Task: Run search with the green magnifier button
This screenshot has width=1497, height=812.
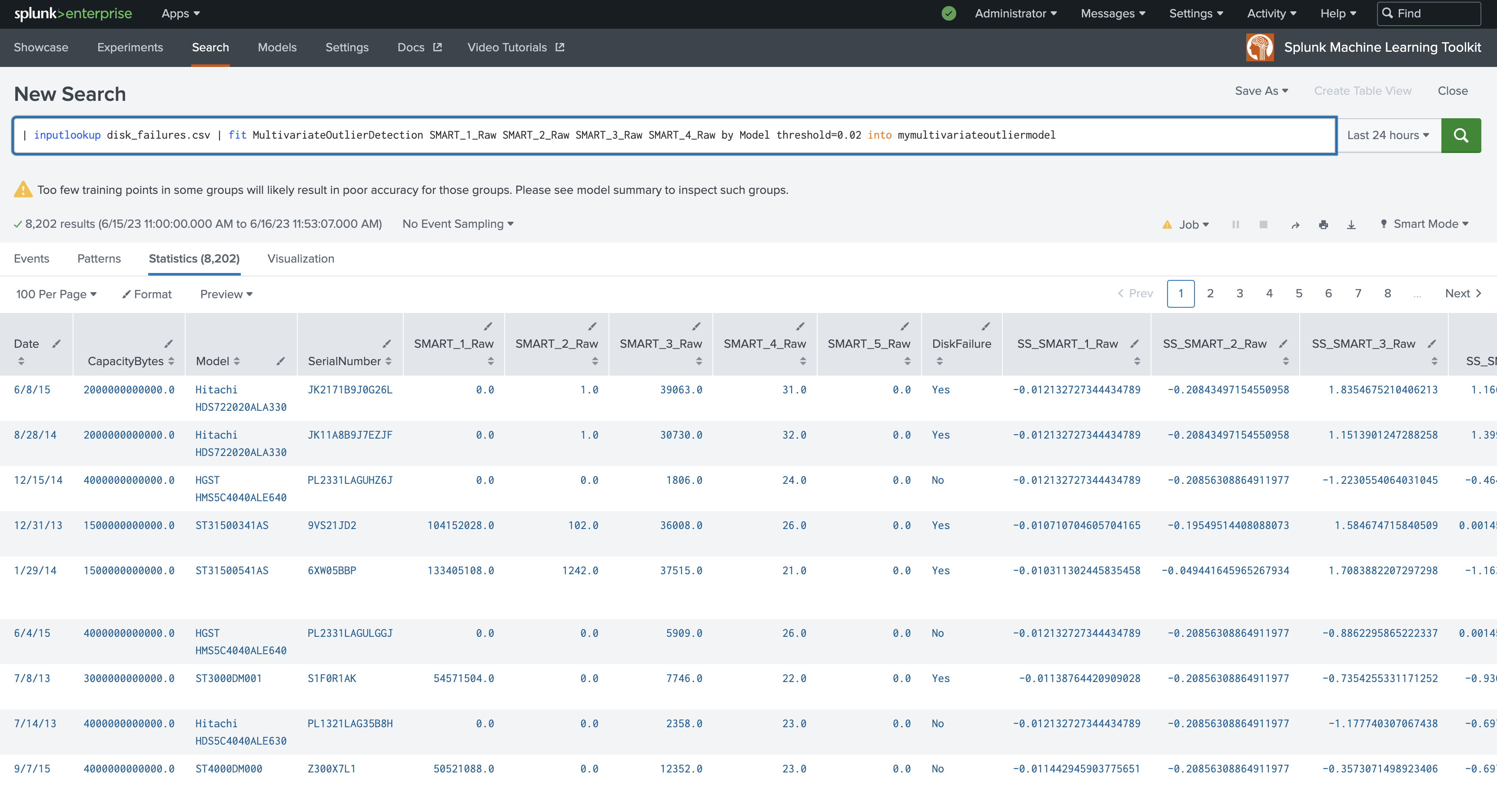Action: point(1460,136)
